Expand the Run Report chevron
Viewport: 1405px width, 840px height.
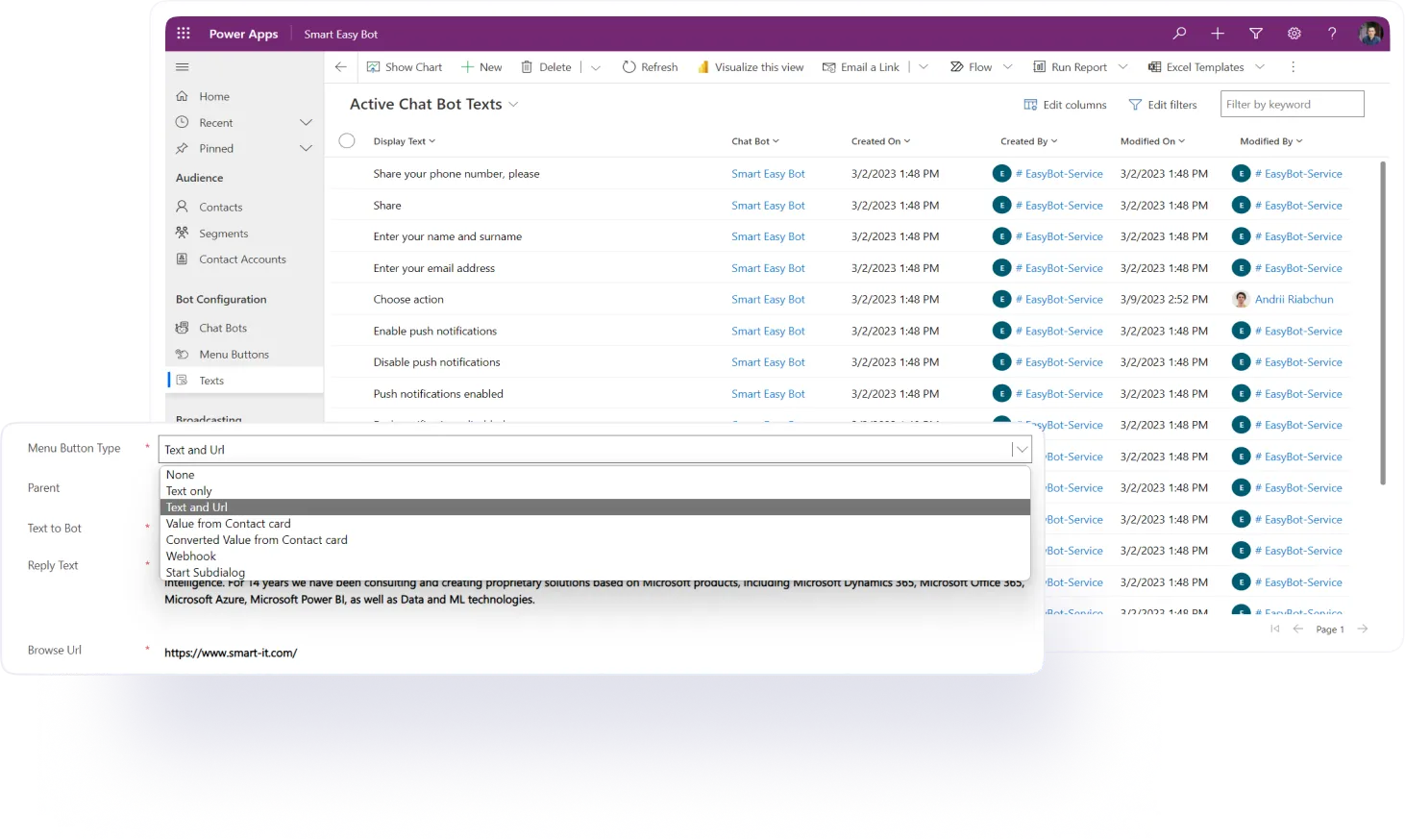1122,67
